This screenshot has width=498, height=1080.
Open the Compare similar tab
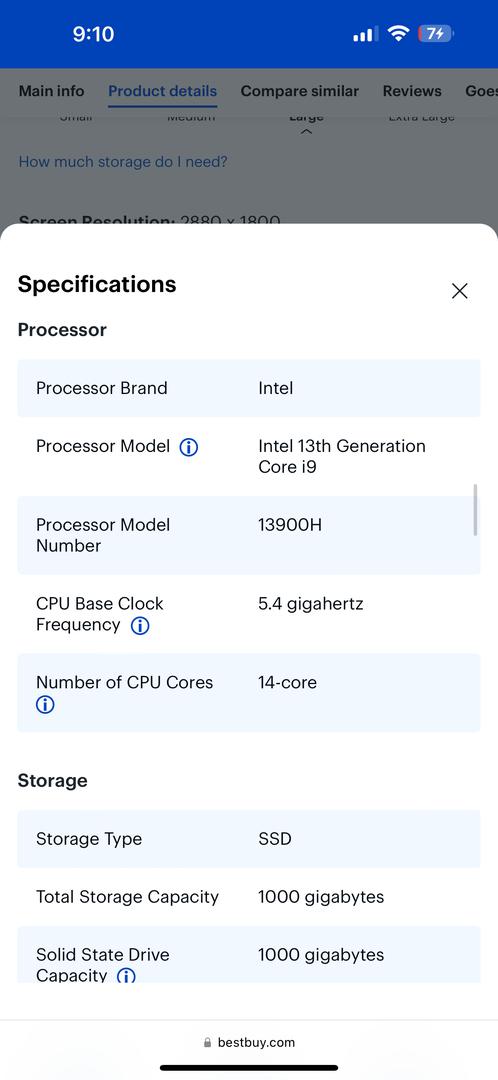click(x=300, y=91)
